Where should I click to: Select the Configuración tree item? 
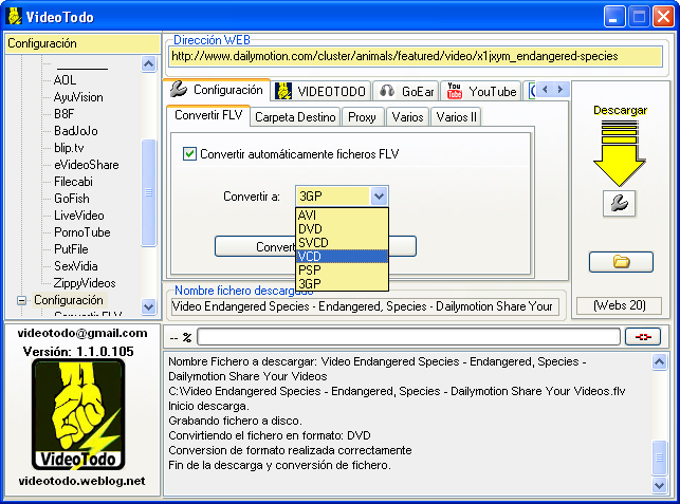pos(69,300)
